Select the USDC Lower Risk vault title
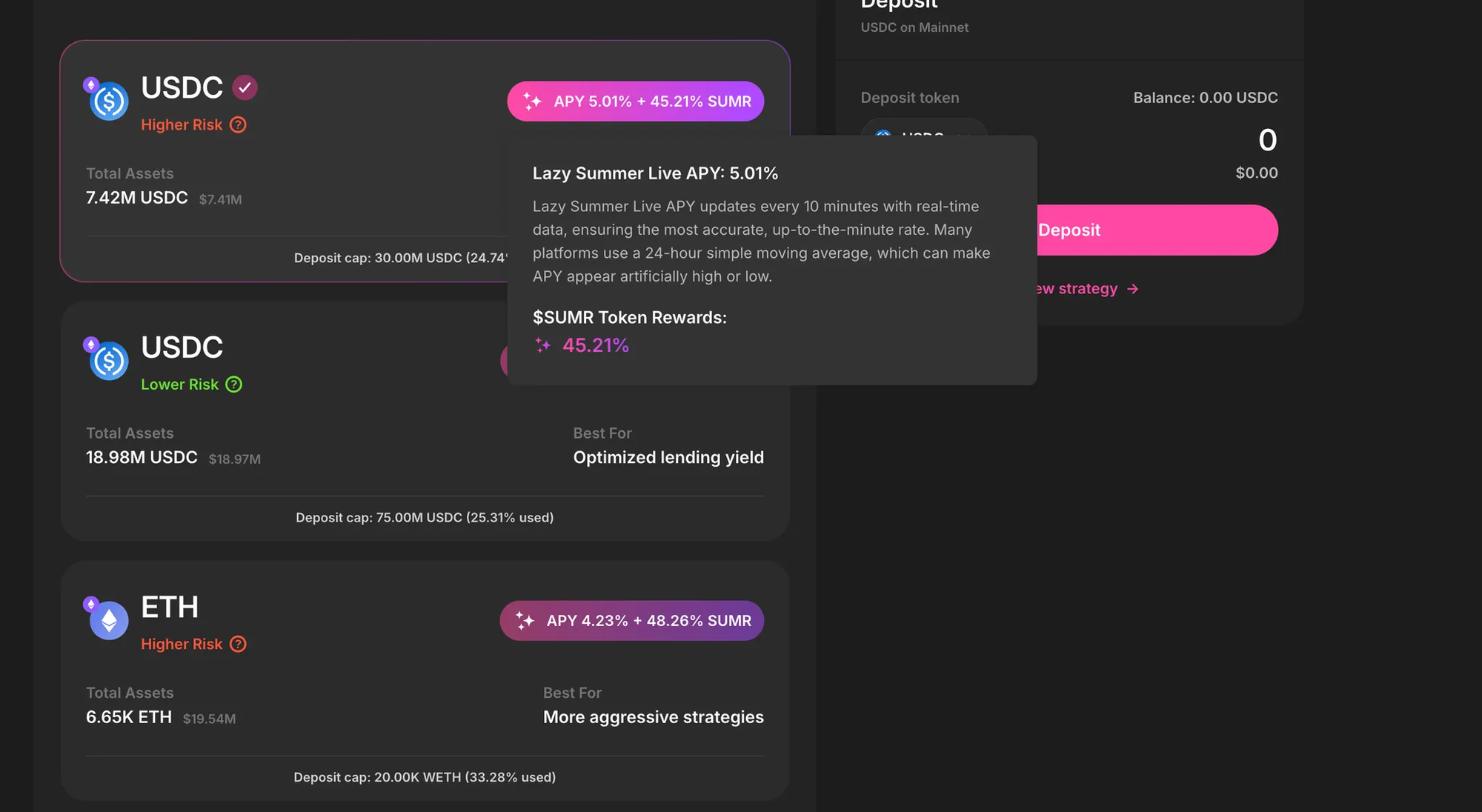Screen dimensions: 1482x812 [182, 347]
